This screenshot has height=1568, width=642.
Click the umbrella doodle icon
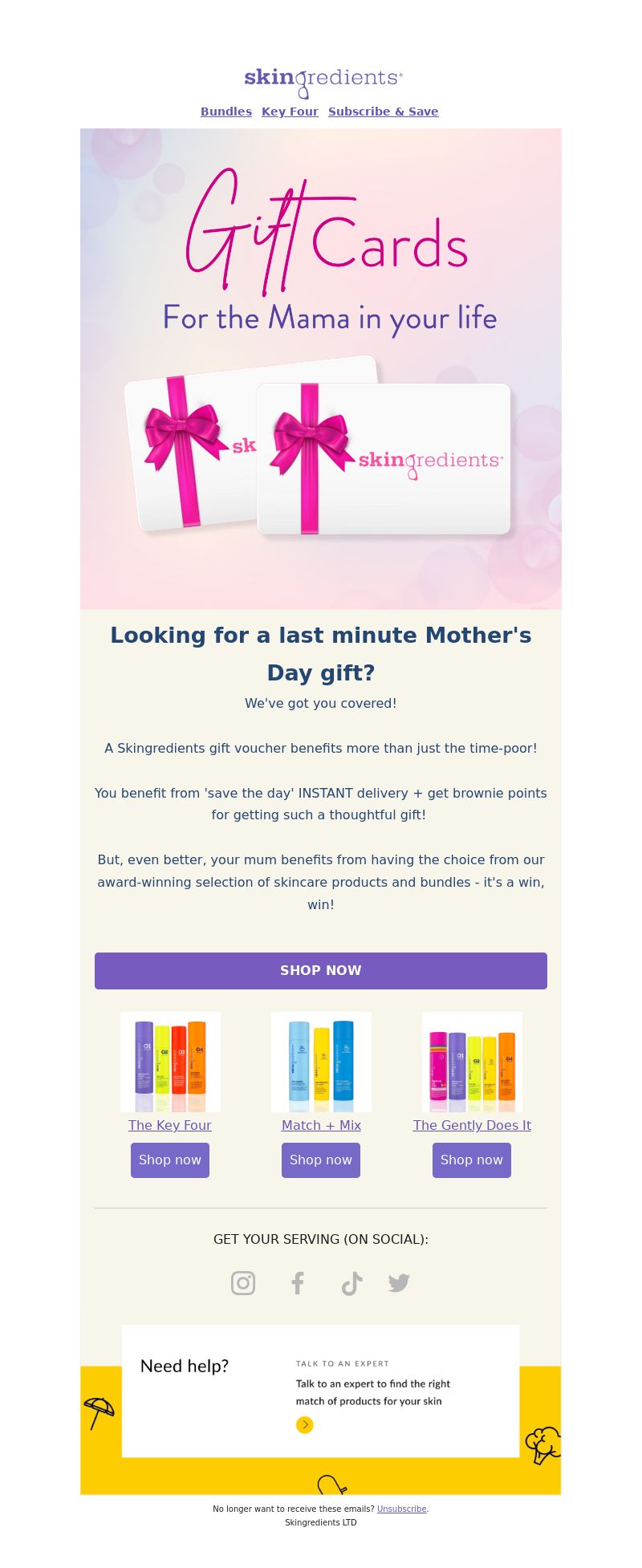(x=99, y=1412)
